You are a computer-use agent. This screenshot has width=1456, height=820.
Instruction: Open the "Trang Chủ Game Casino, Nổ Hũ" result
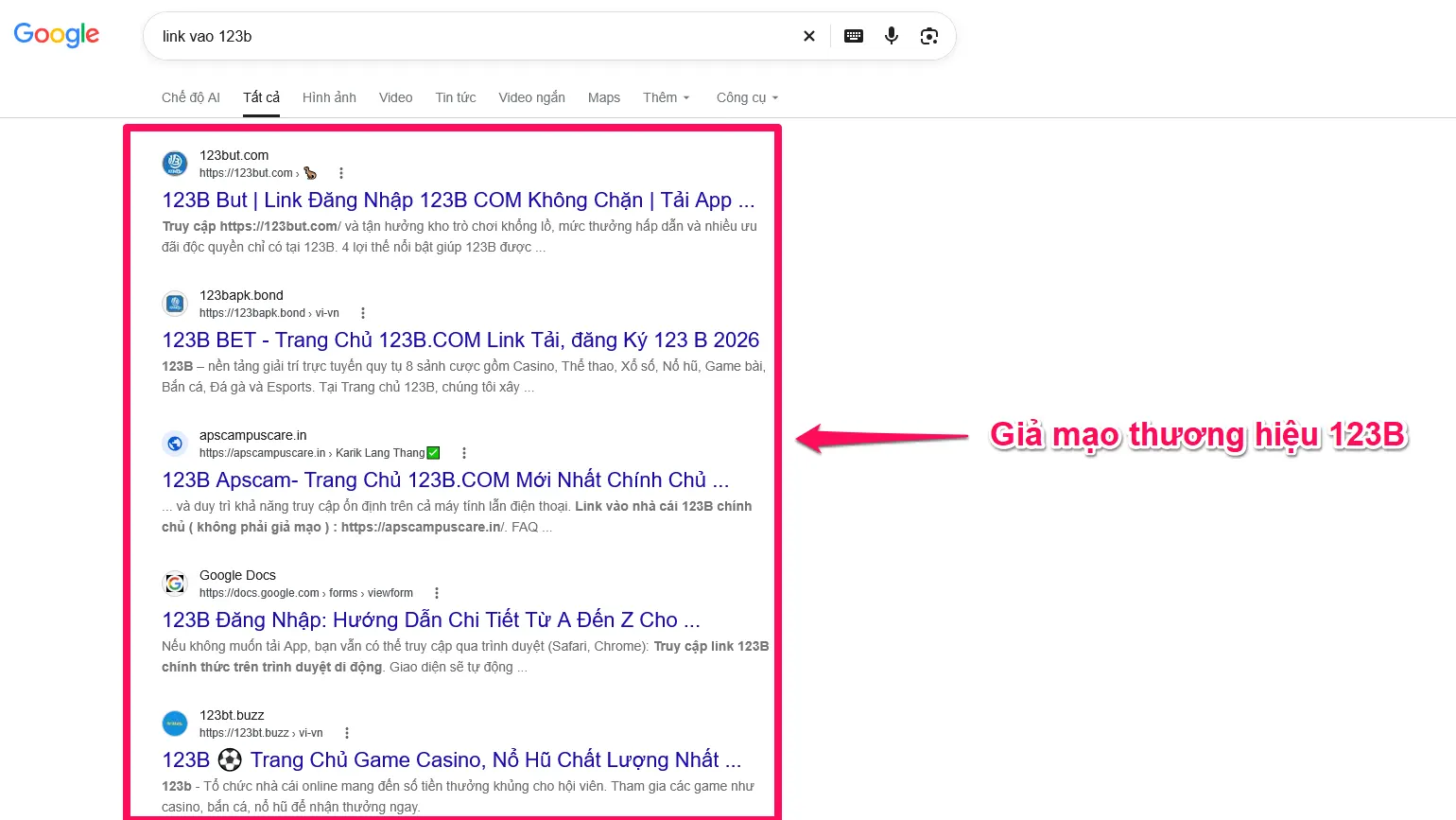(x=452, y=760)
